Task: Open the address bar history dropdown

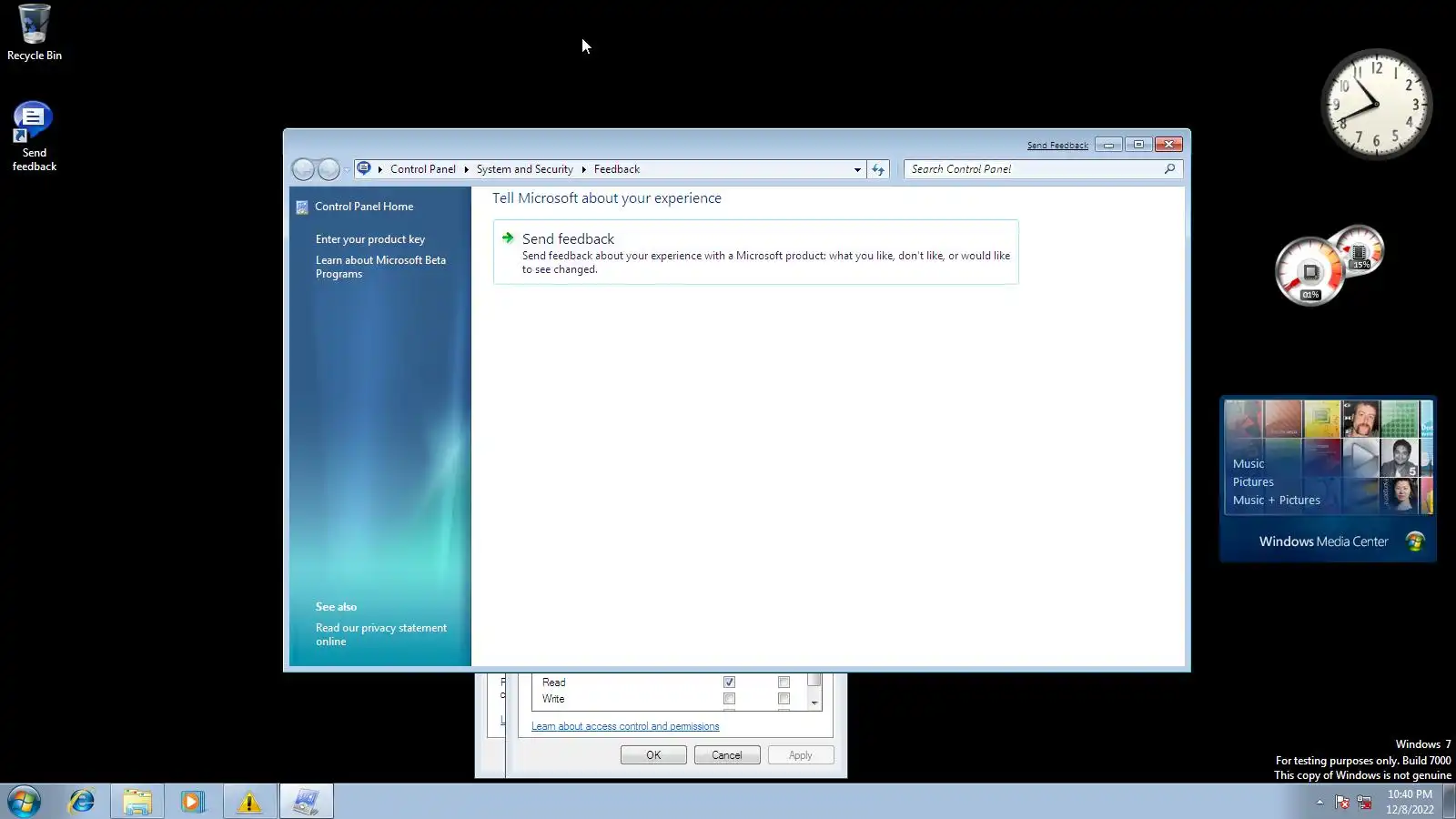Action: (857, 169)
